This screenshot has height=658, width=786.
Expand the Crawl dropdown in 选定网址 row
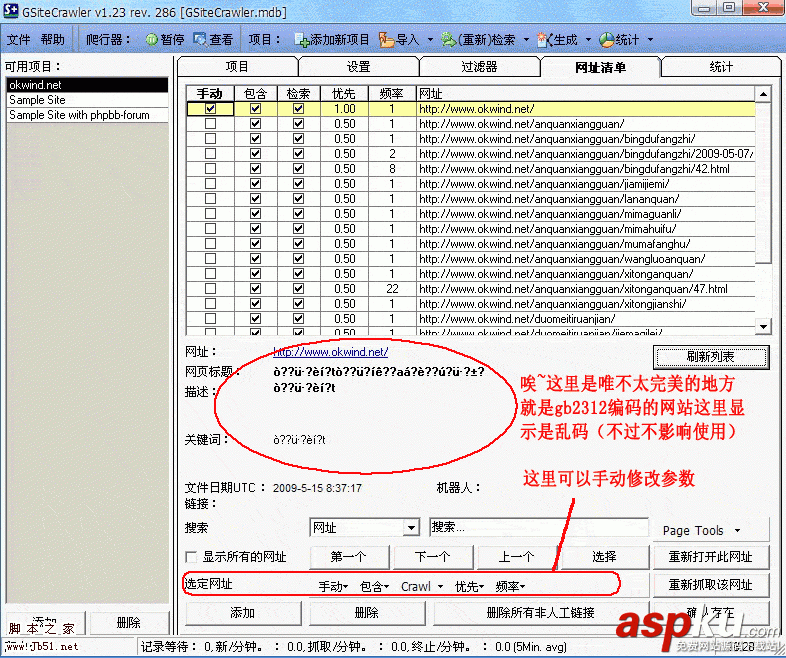coord(422,586)
